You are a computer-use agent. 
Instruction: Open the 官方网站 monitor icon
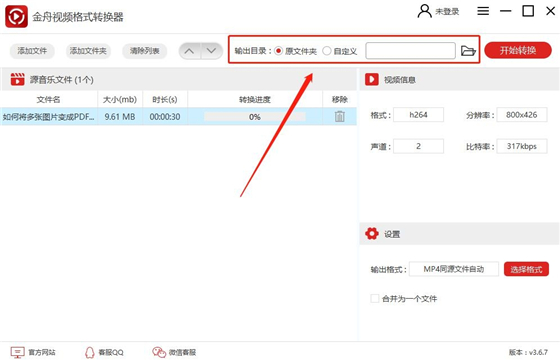point(18,352)
